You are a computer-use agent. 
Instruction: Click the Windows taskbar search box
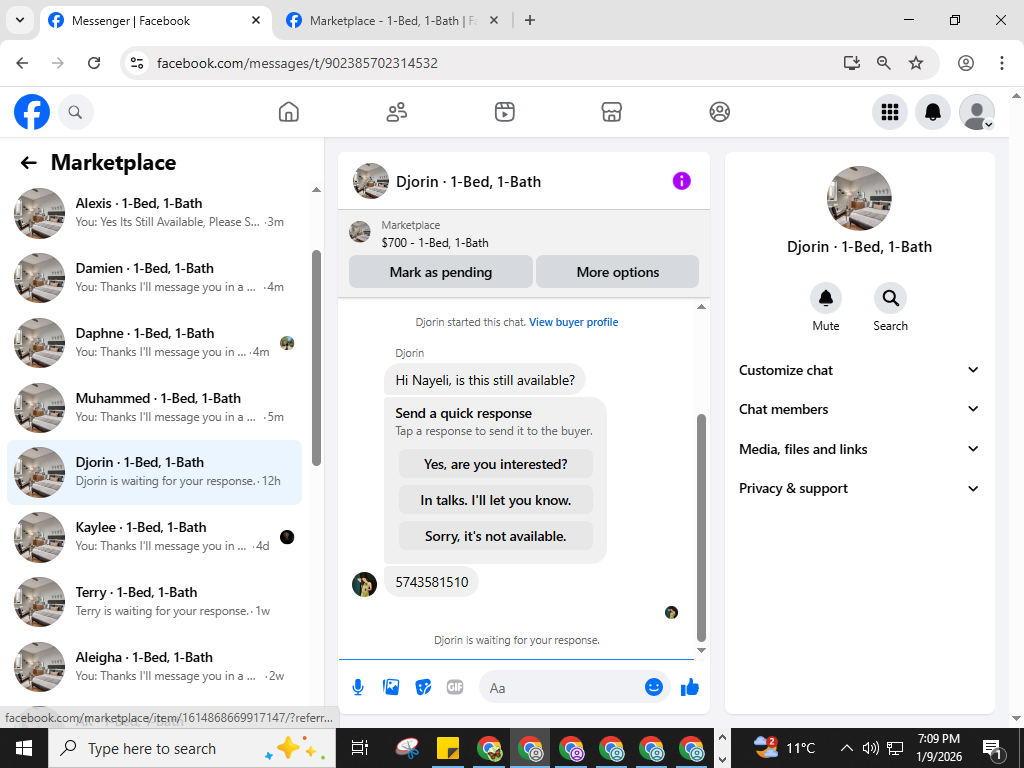tap(191, 748)
